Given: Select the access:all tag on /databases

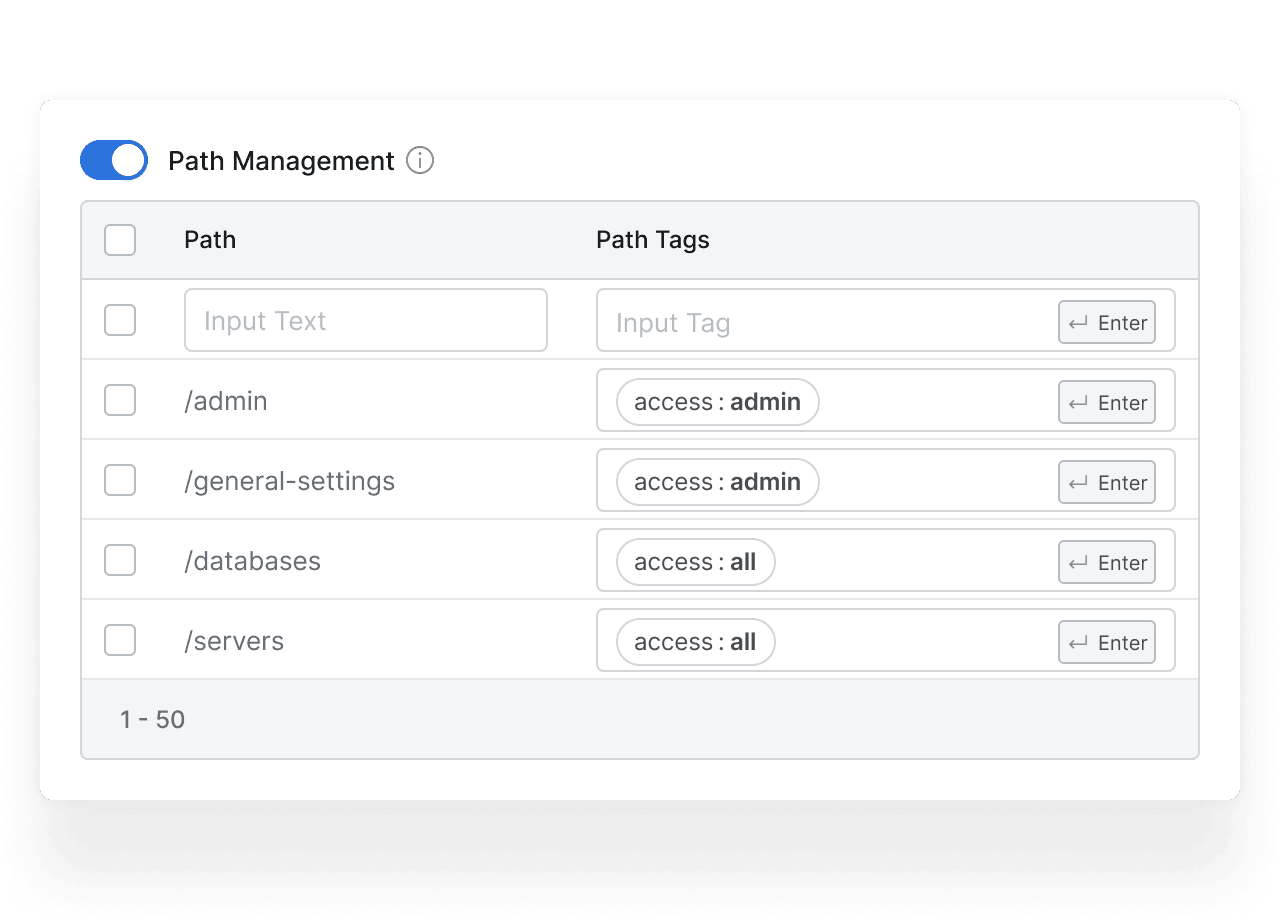Looking at the screenshot, I should 695,562.
